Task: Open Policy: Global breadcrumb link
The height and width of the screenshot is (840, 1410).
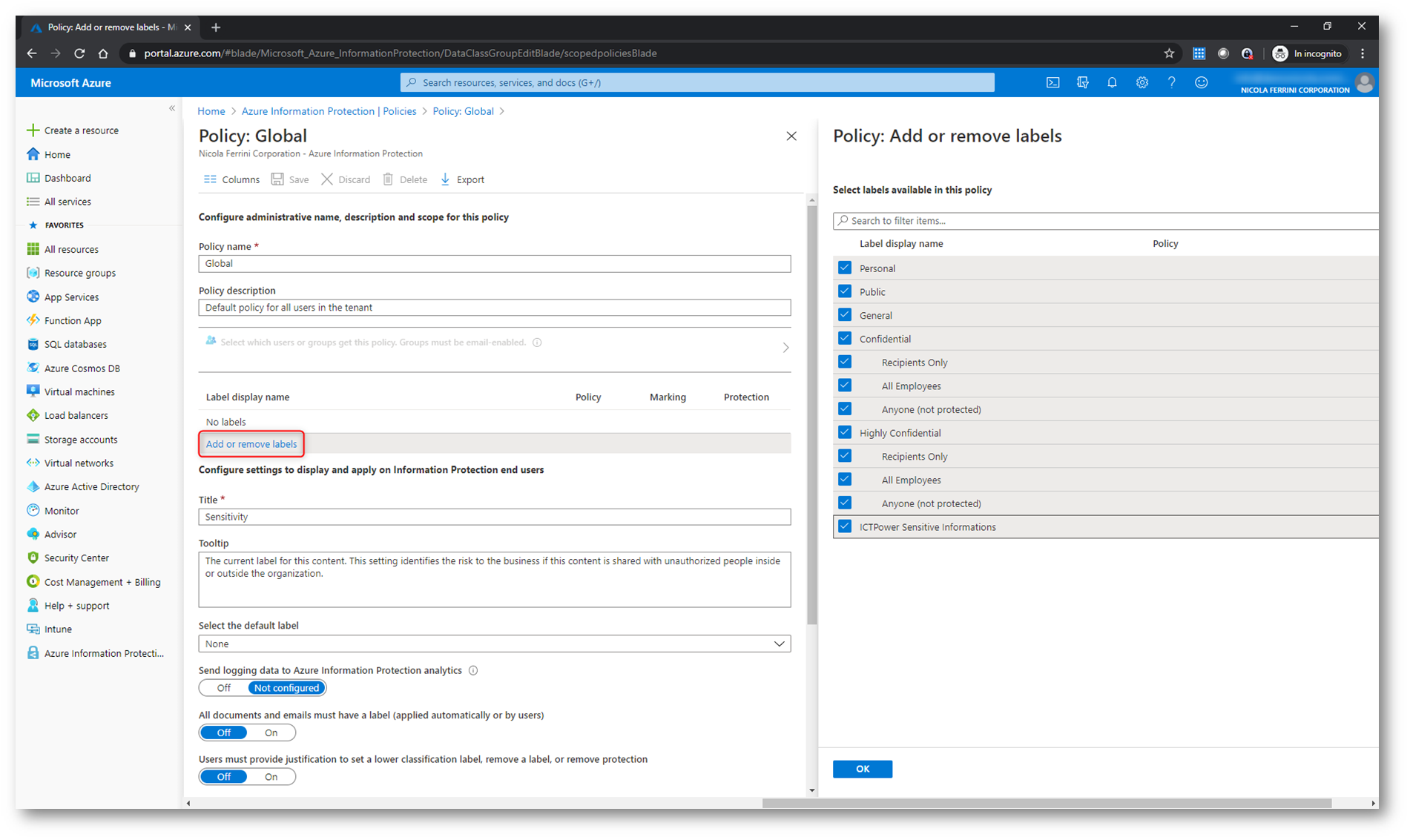Action: [463, 111]
